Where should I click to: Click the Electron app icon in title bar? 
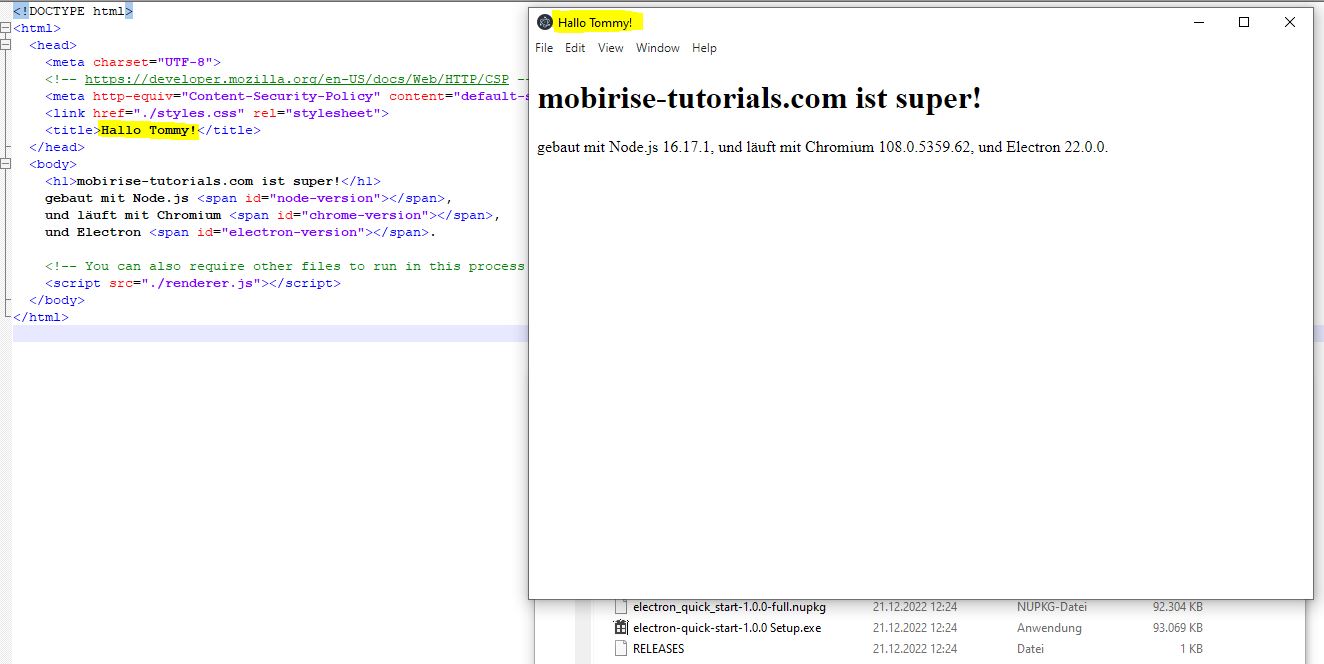click(x=544, y=22)
